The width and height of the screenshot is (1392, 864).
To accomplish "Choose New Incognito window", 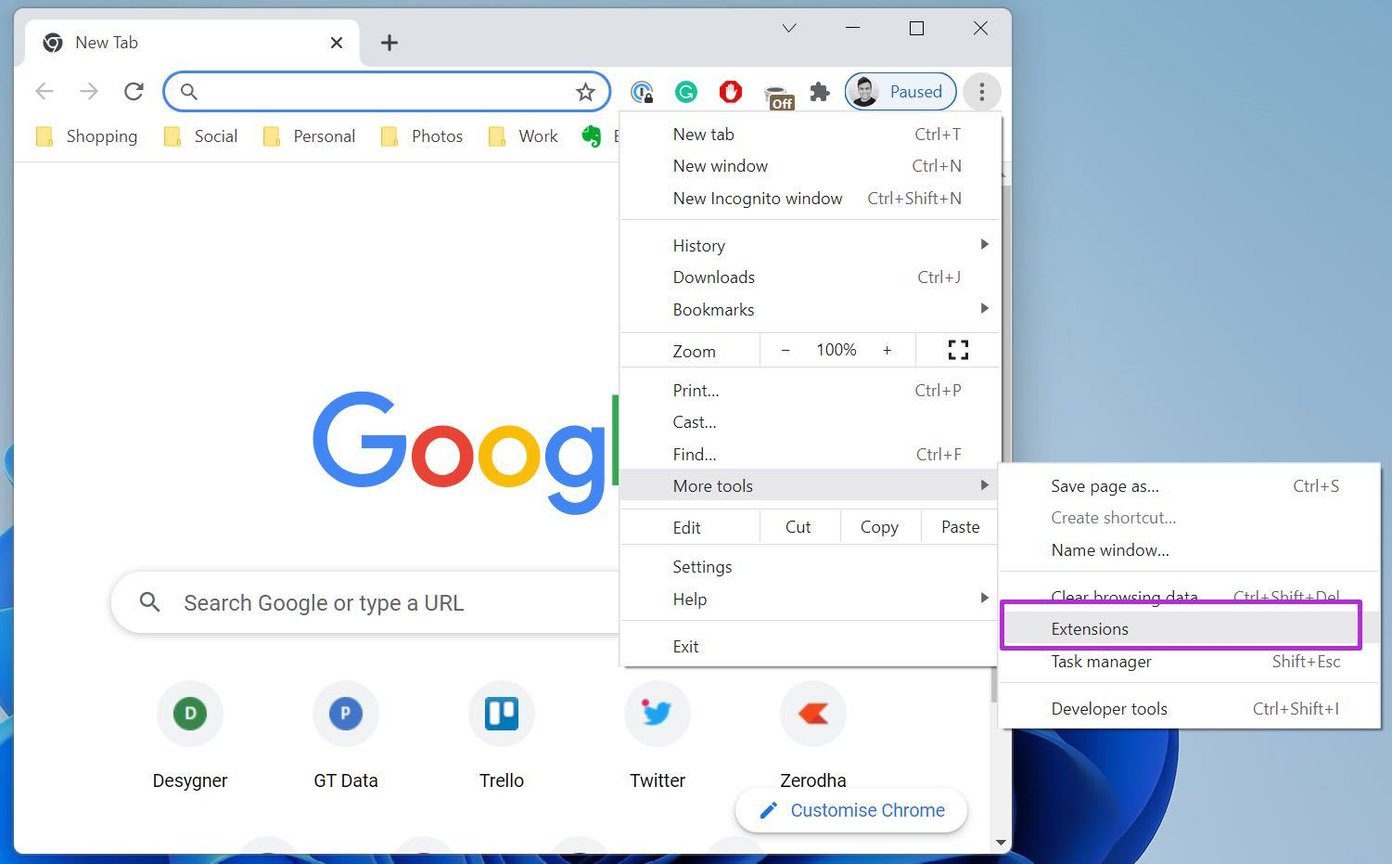I will click(x=809, y=198).
